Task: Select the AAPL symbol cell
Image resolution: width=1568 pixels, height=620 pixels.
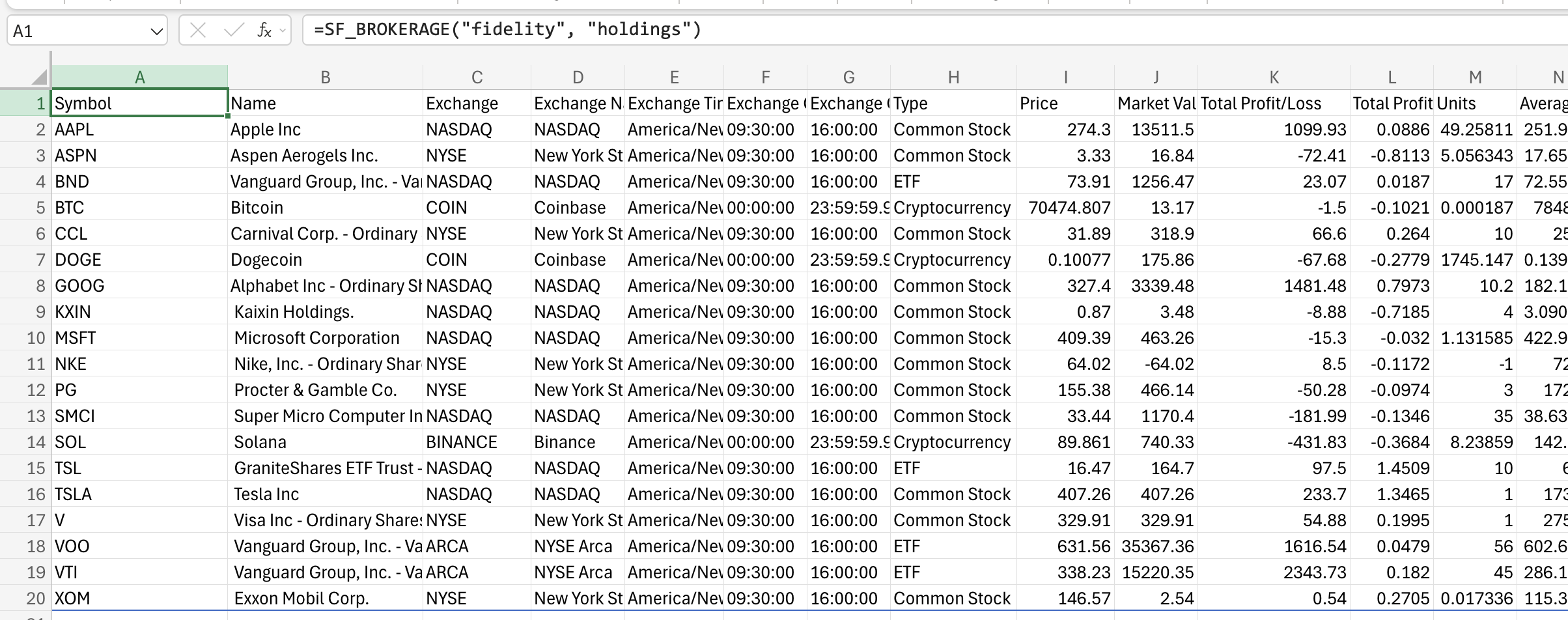Action: [140, 129]
